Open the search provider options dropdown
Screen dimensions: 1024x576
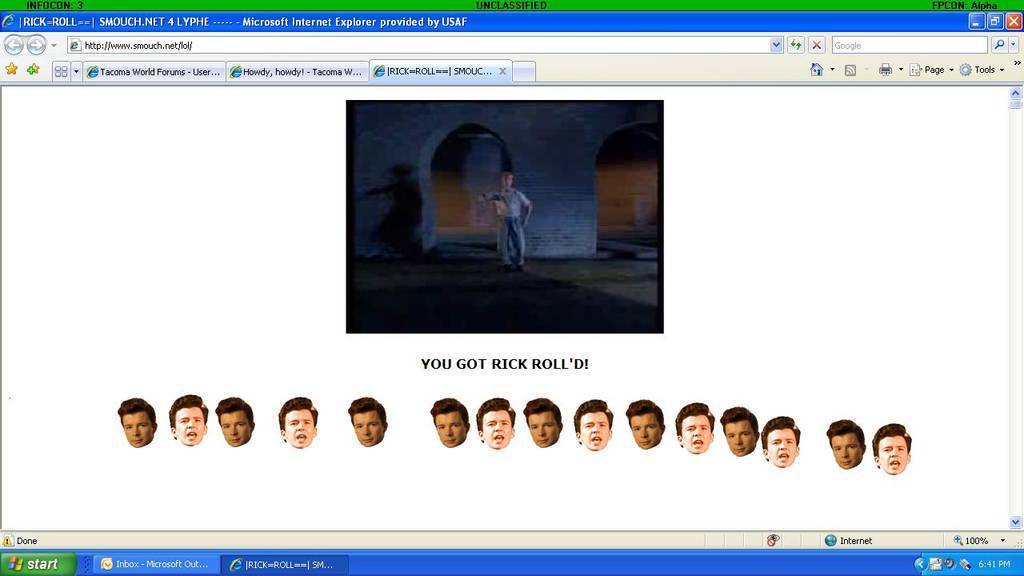1014,45
